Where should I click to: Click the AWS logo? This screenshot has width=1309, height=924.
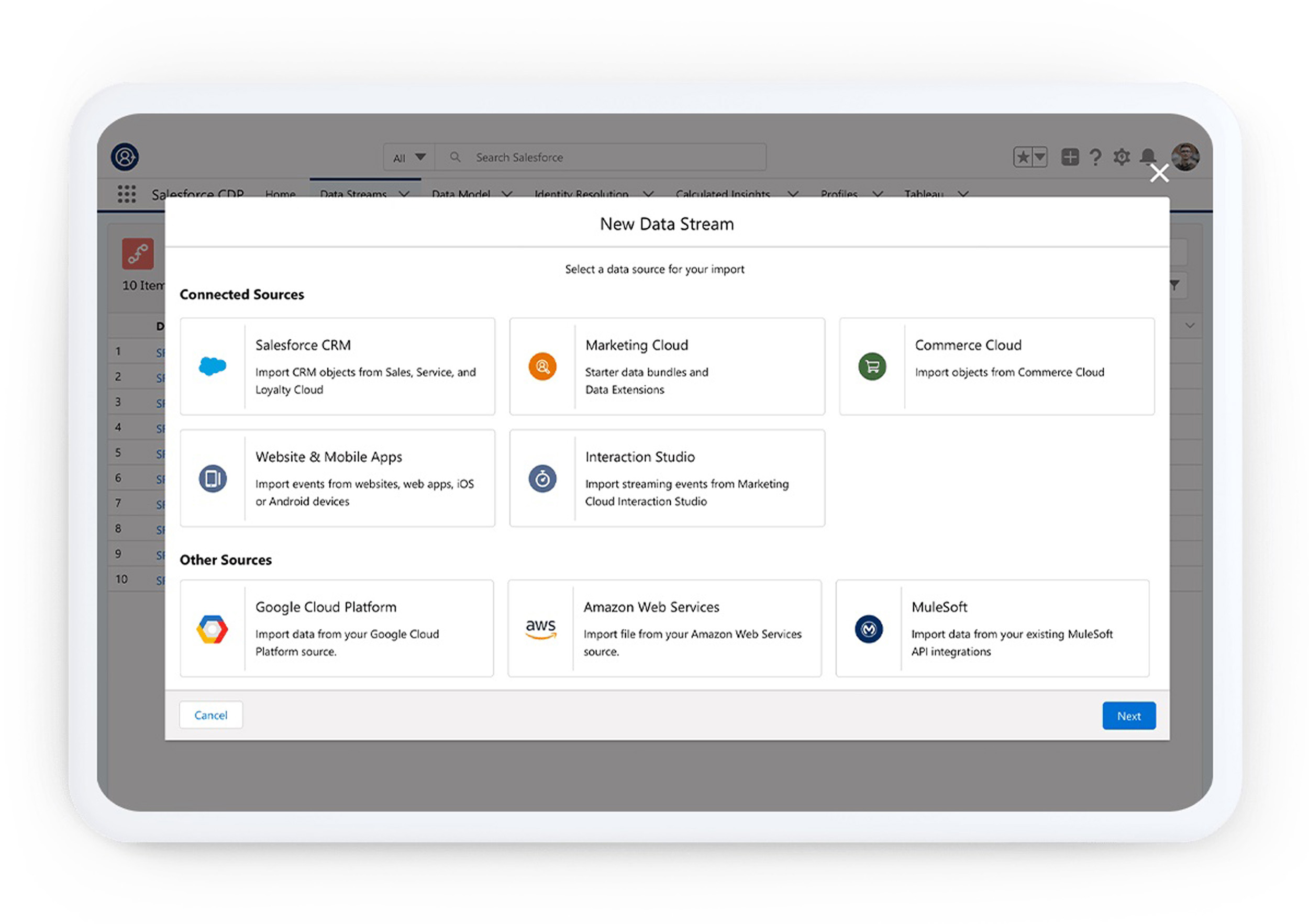540,628
